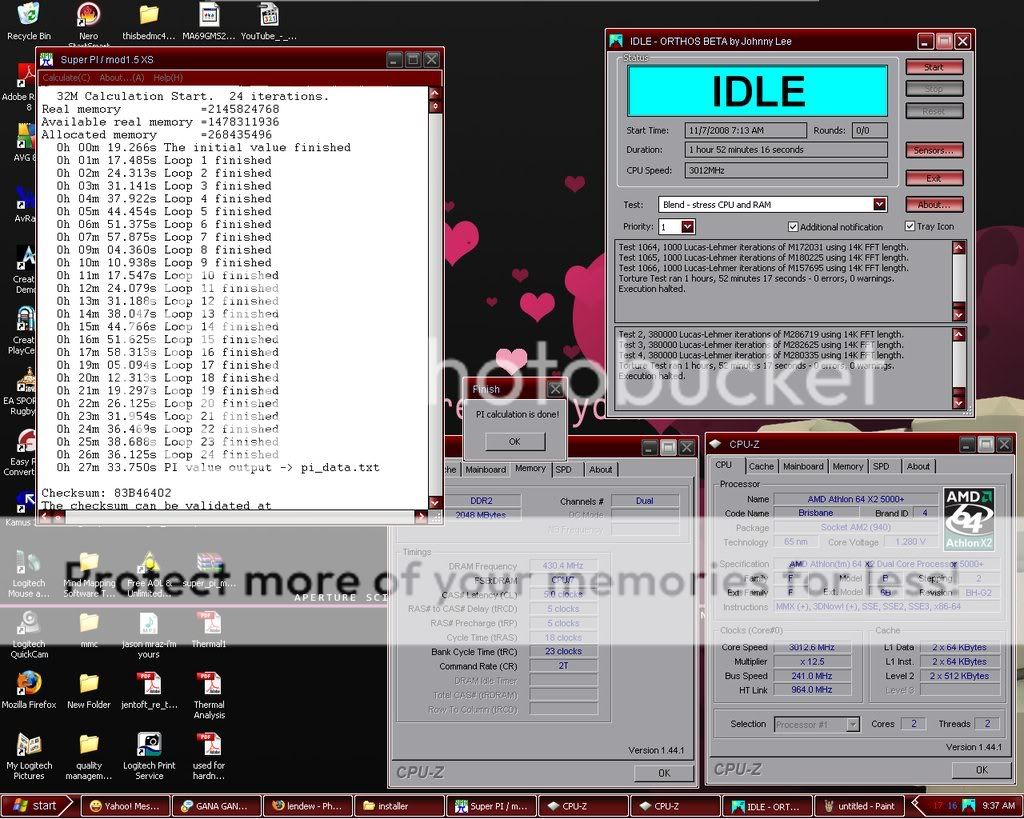The width and height of the screenshot is (1024, 819).
Task: Launch the Logitech QuickCam desktop shortcut
Action: [27, 620]
